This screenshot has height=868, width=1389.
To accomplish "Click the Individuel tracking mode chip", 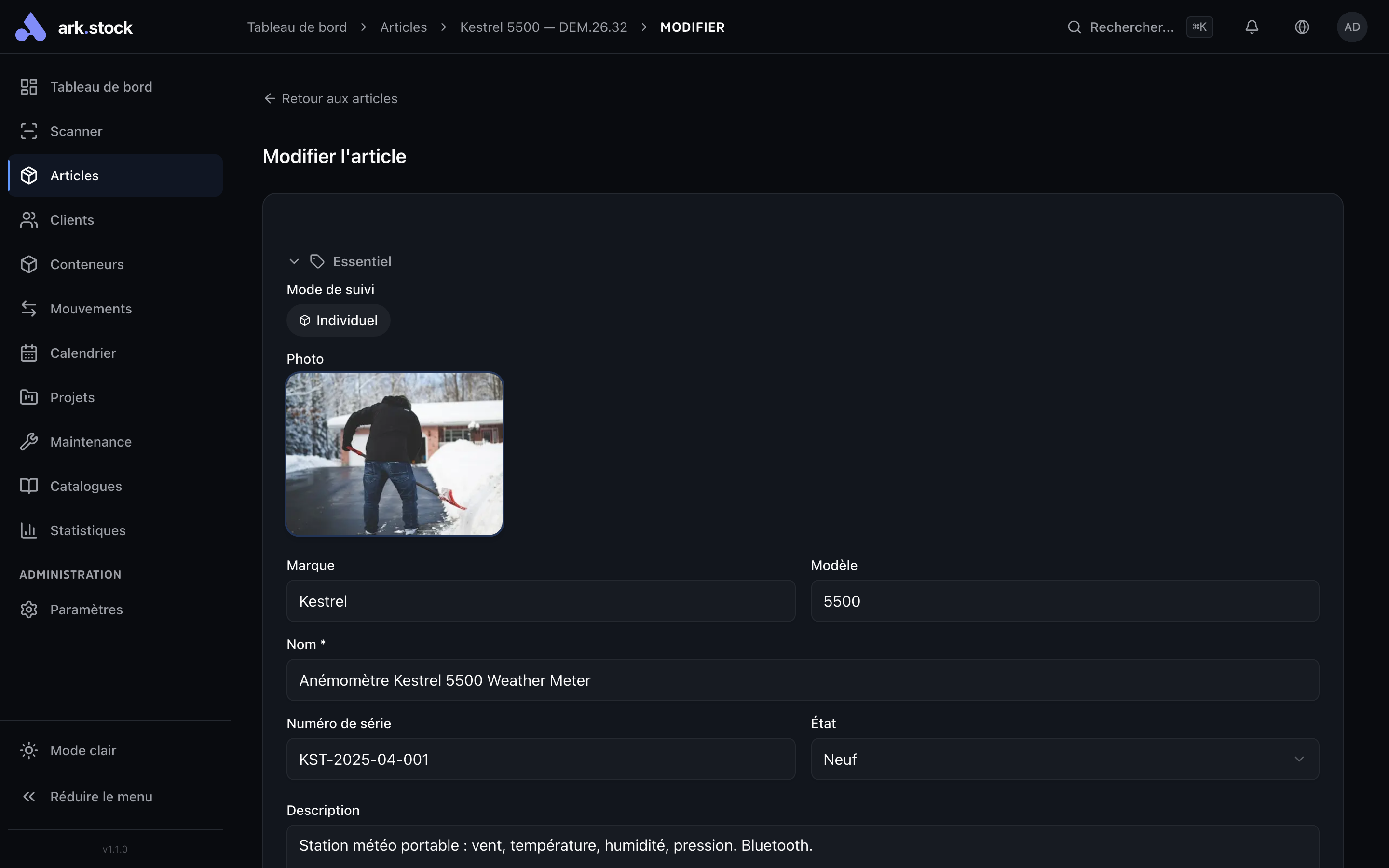I will [339, 320].
